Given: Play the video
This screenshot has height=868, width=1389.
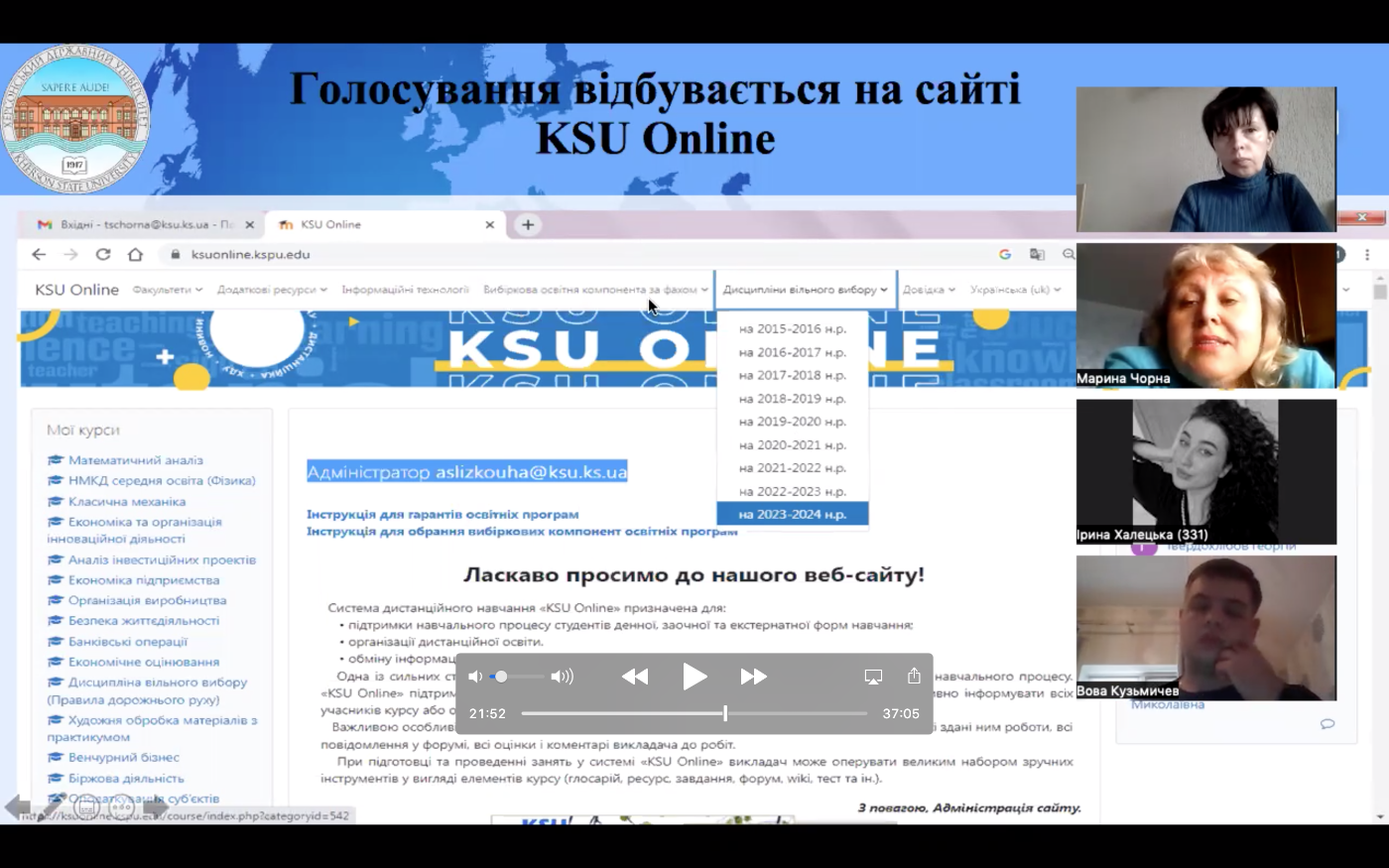Looking at the screenshot, I should click(694, 677).
